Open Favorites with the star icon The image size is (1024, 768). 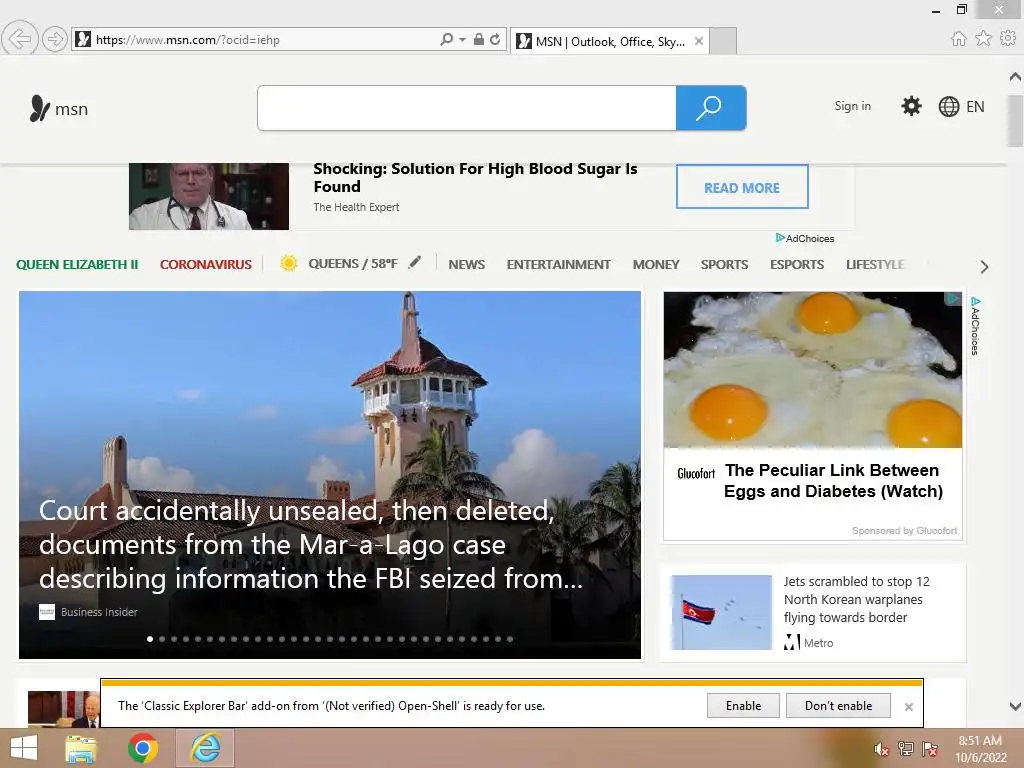[x=983, y=39]
